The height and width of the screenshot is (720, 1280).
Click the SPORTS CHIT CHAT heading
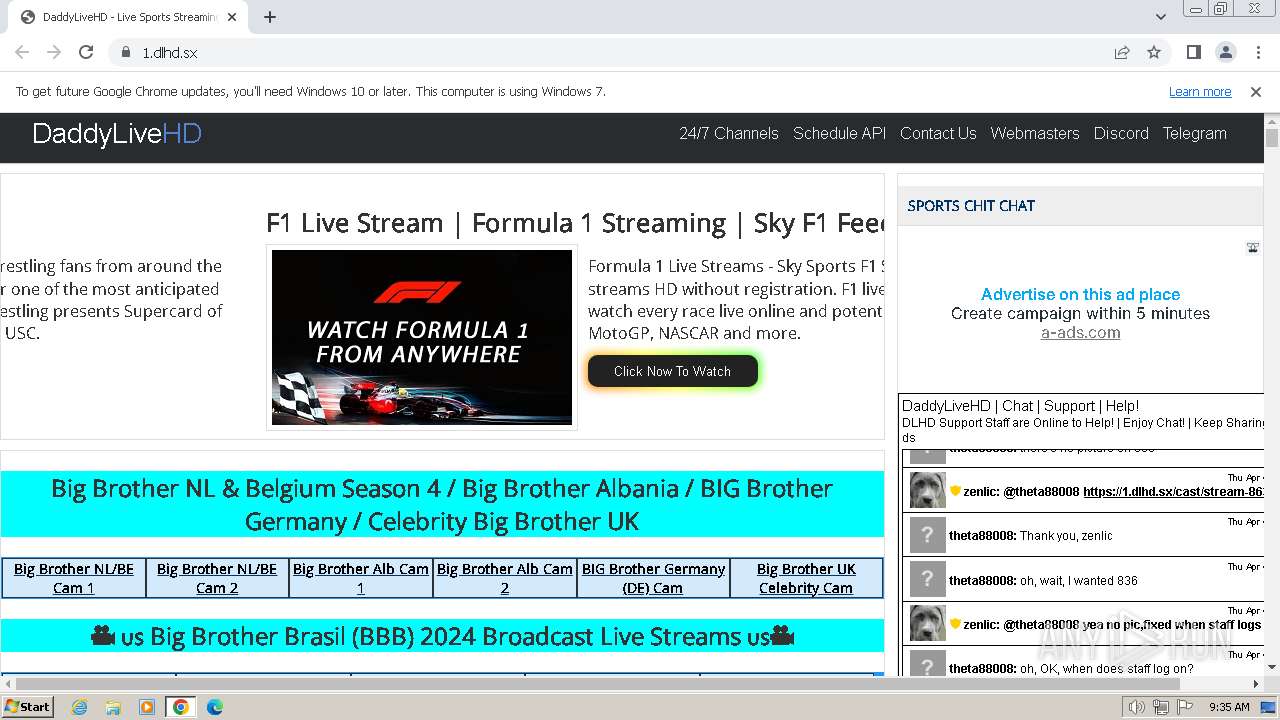click(971, 206)
